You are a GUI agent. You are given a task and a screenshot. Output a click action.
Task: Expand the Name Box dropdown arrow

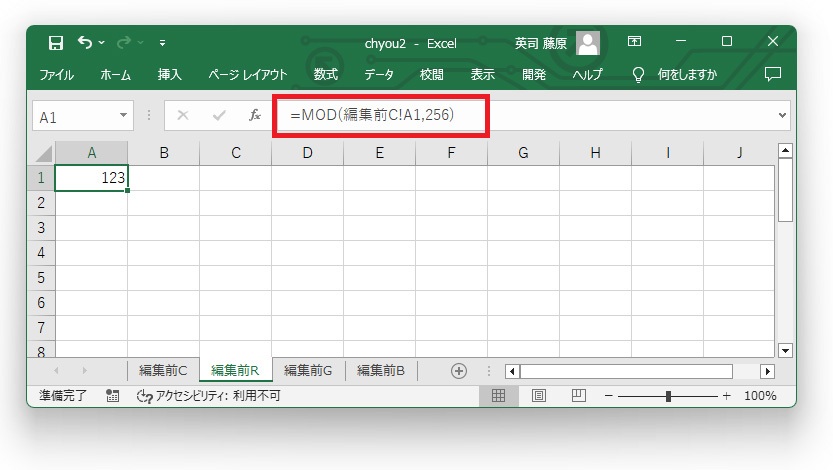point(124,116)
